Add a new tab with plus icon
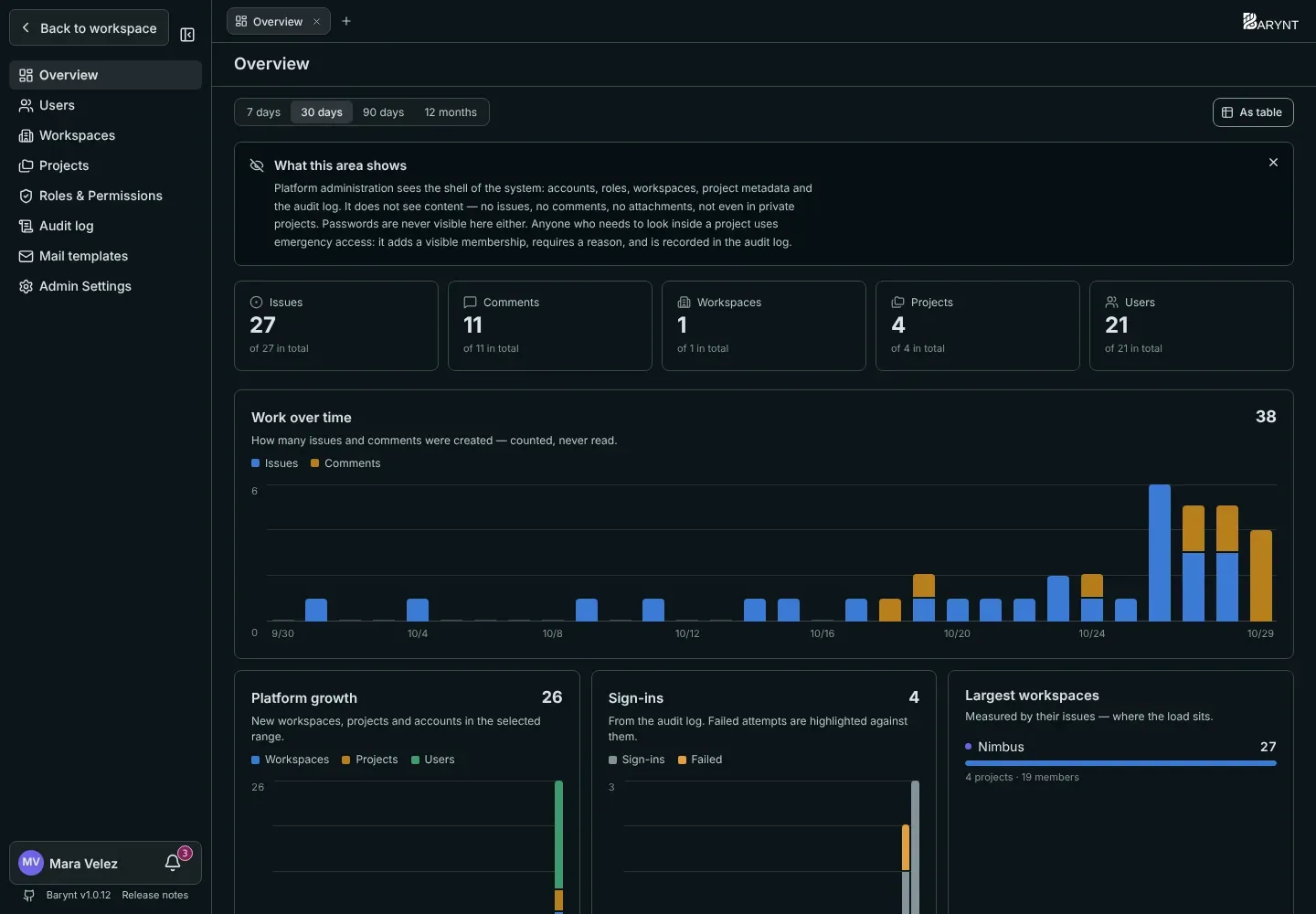Image resolution: width=1316 pixels, height=914 pixels. coord(346,21)
